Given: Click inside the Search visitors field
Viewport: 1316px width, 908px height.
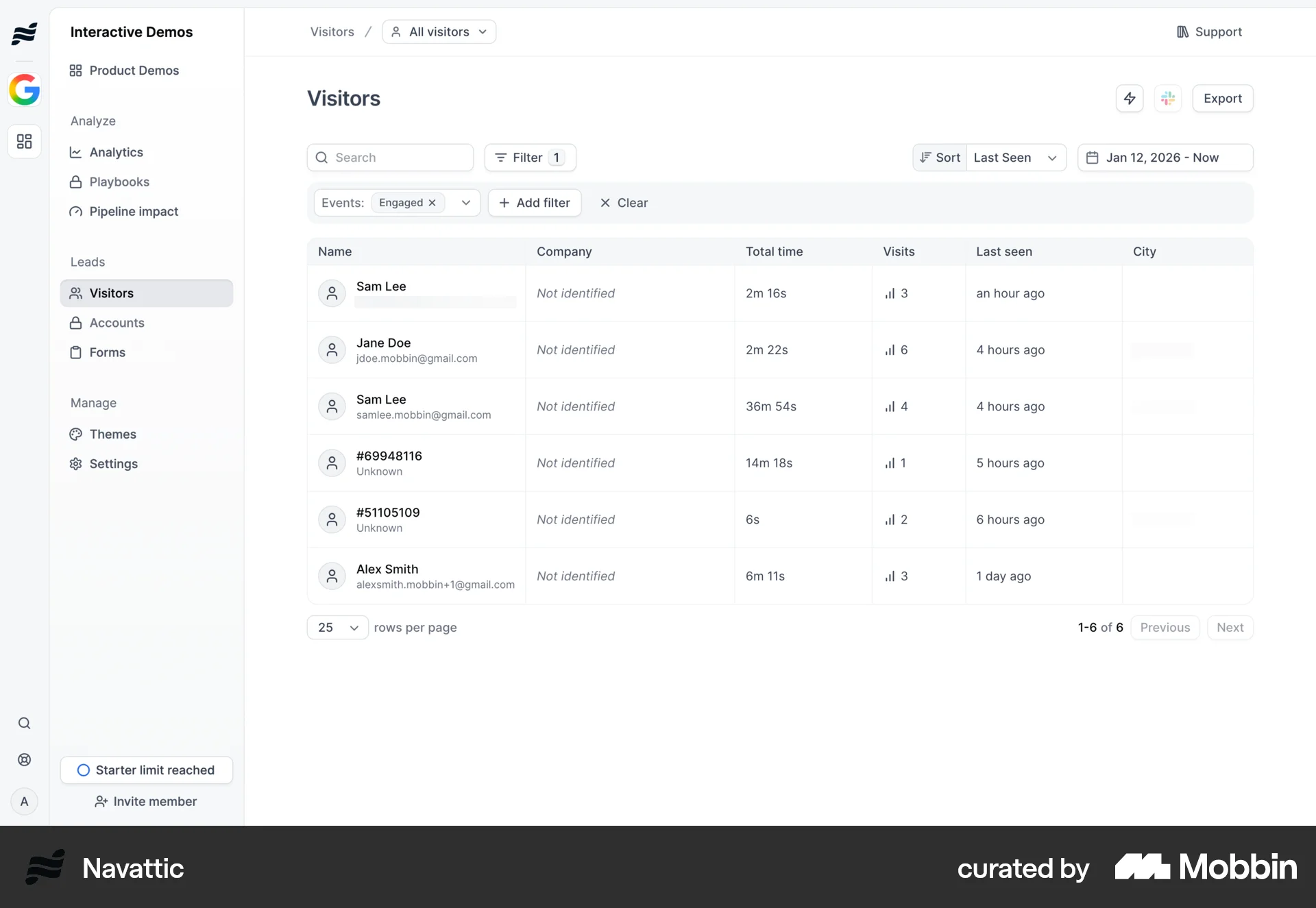Looking at the screenshot, I should [x=389, y=157].
